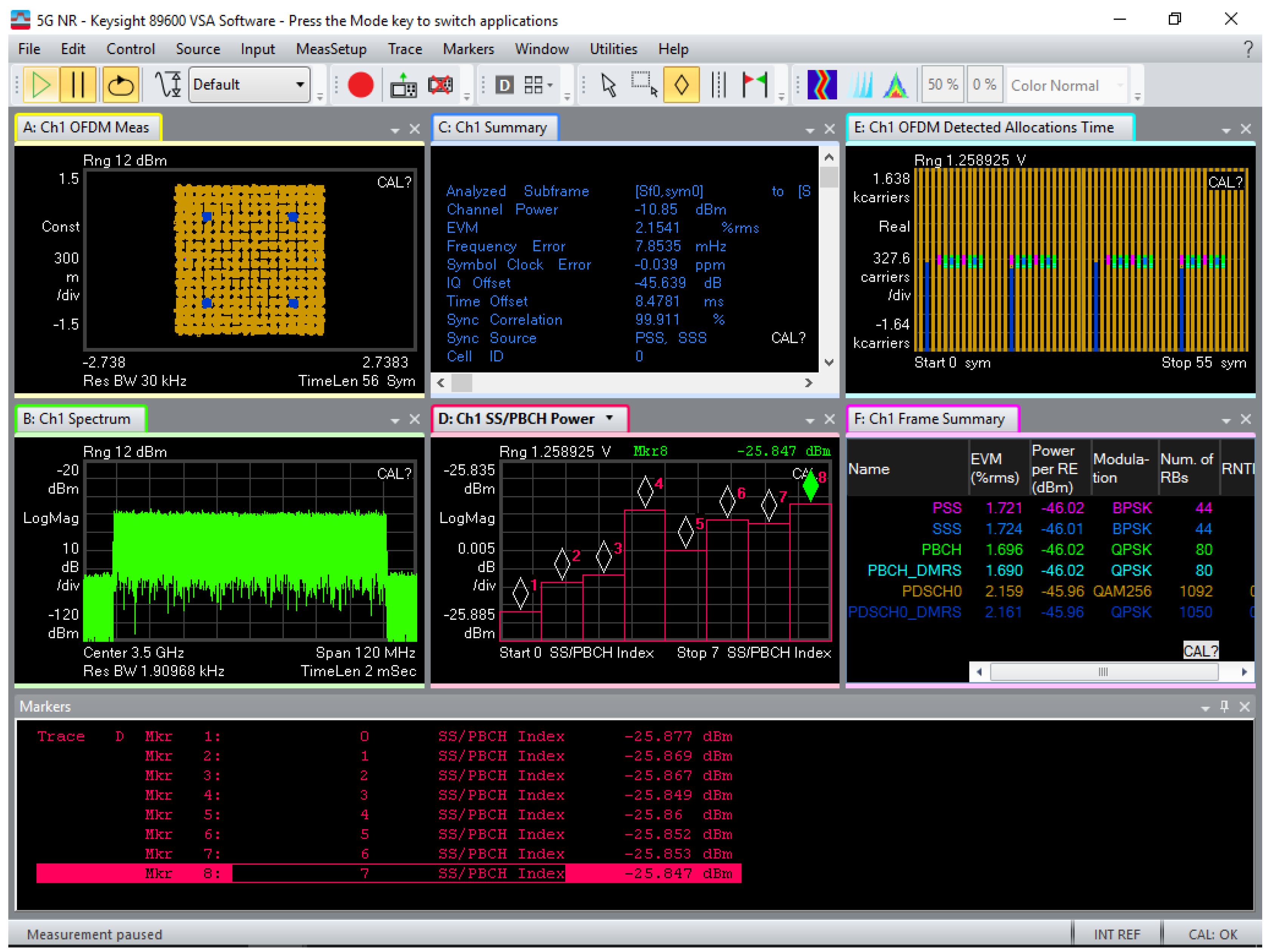Select the marker diamond tool
Viewport: 1269px width, 952px height.
(681, 85)
